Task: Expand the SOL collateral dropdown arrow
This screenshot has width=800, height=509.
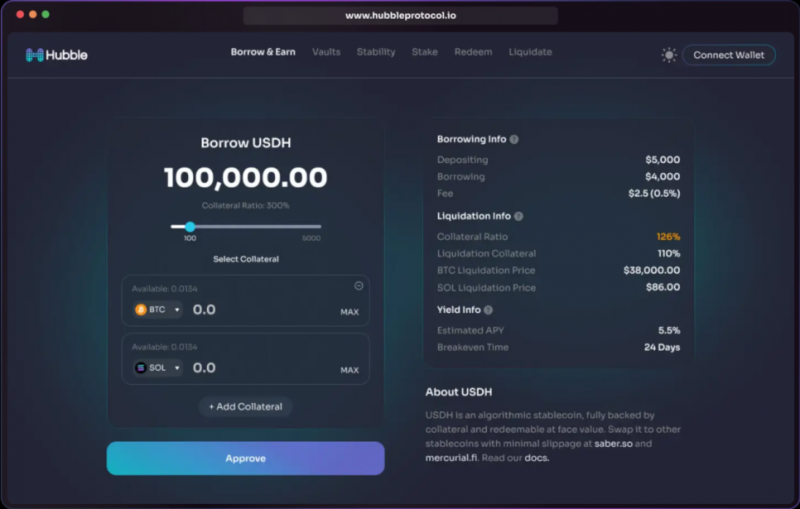Action: click(x=177, y=368)
